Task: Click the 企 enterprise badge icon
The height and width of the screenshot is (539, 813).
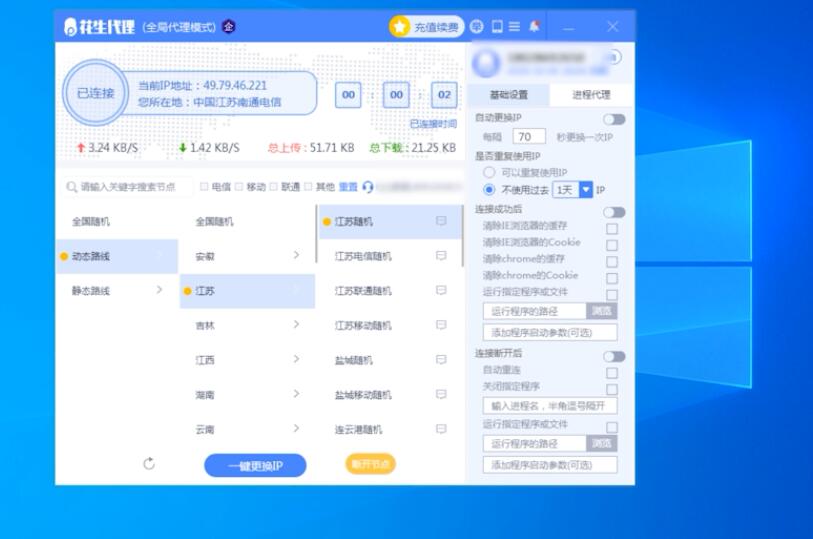Action: 229,26
